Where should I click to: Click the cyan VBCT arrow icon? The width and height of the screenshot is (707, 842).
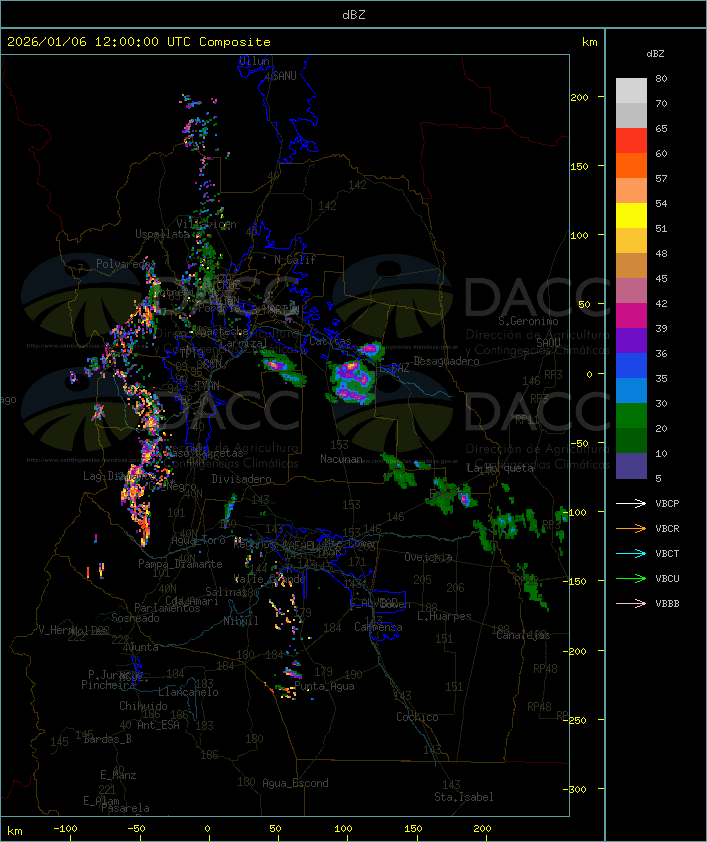point(632,554)
